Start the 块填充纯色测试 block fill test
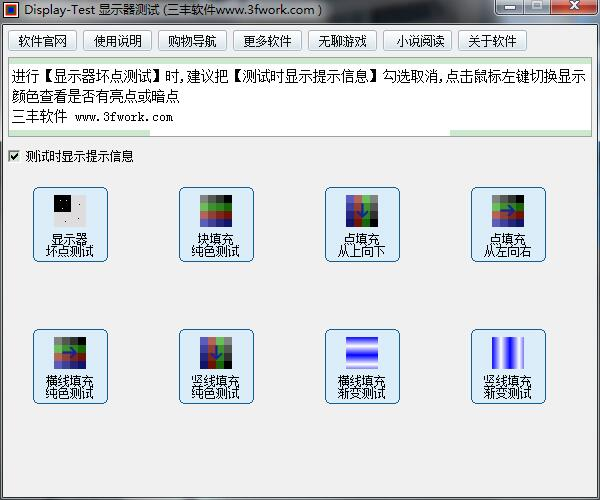 click(x=216, y=225)
